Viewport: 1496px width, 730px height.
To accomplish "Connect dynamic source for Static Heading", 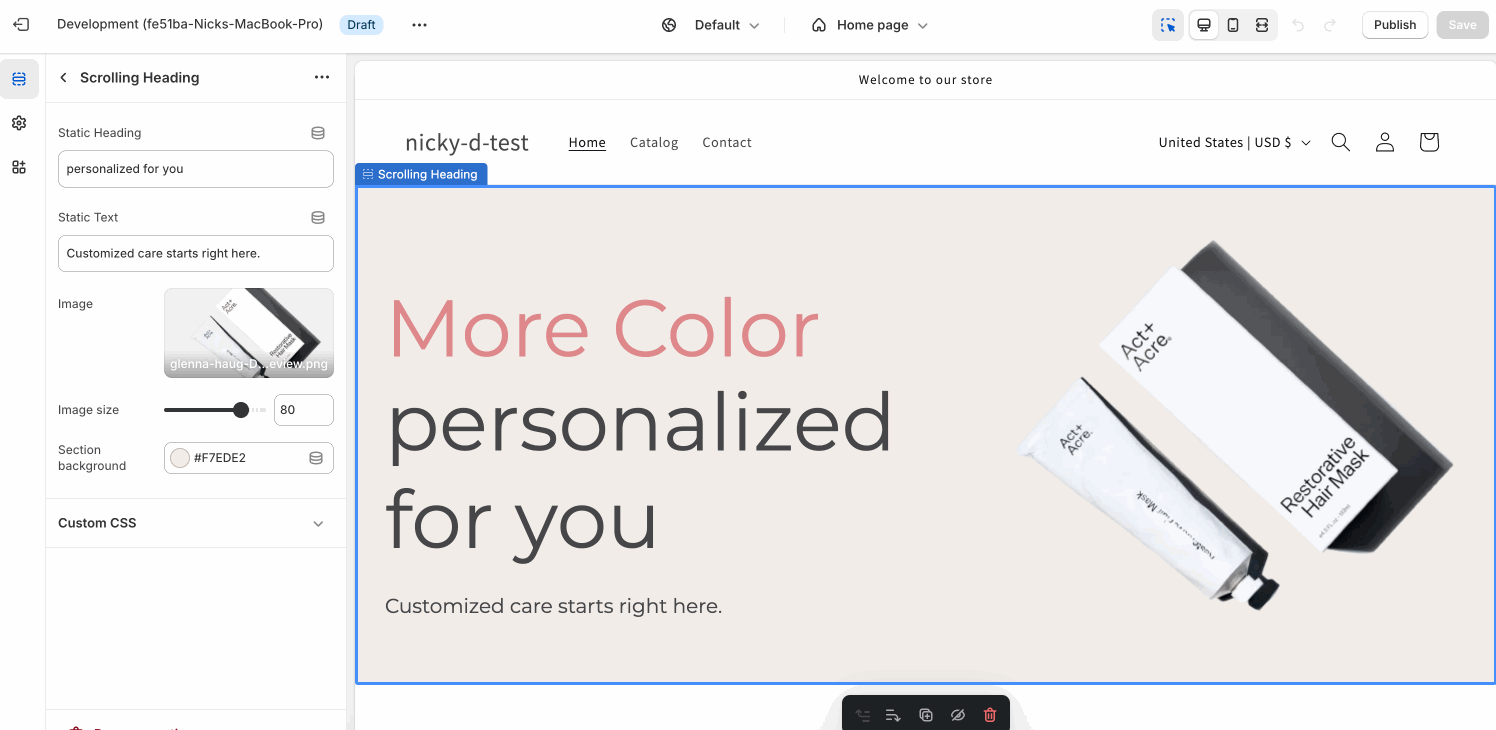I will coord(318,133).
